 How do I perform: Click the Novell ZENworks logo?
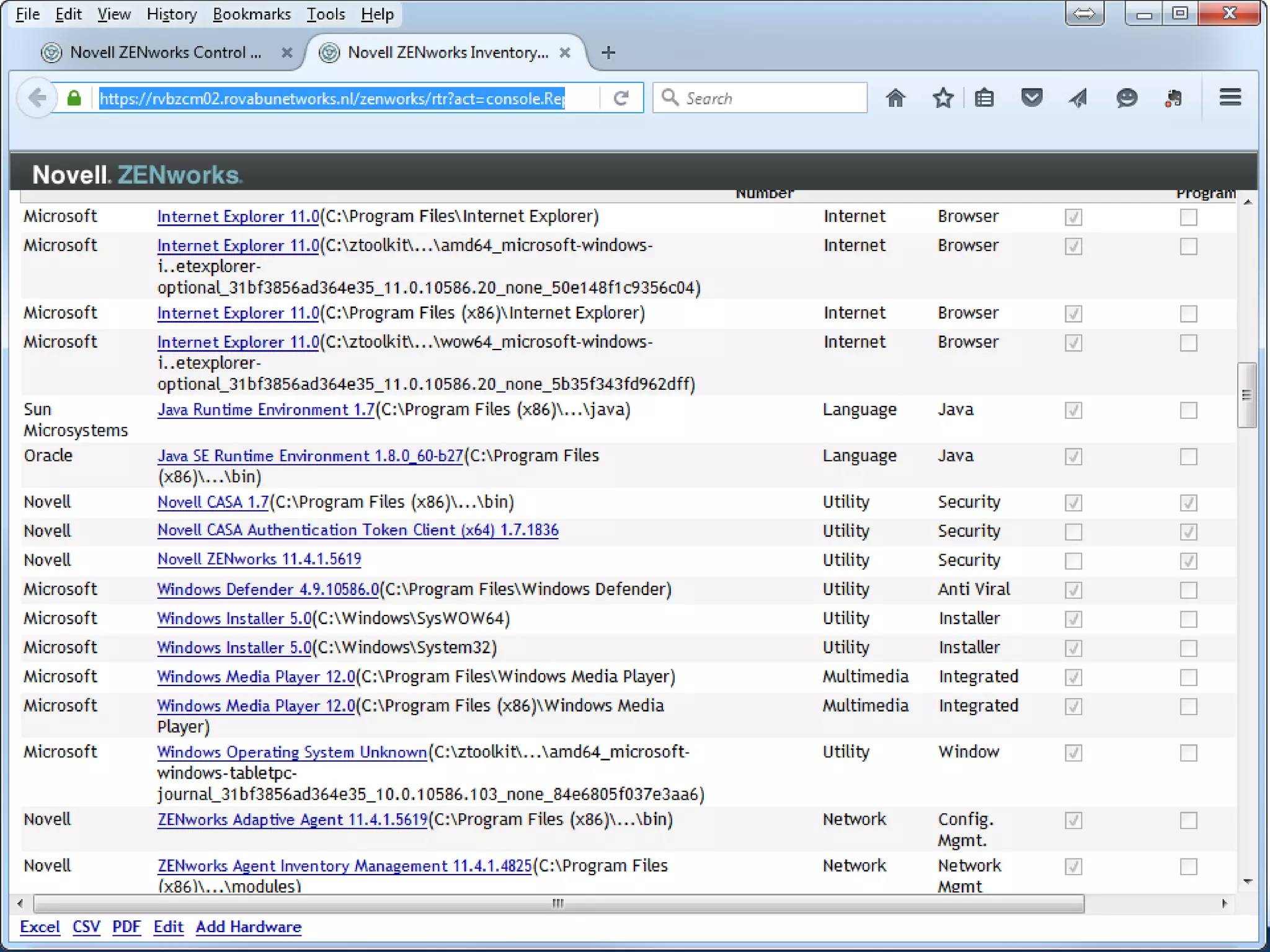[x=137, y=174]
